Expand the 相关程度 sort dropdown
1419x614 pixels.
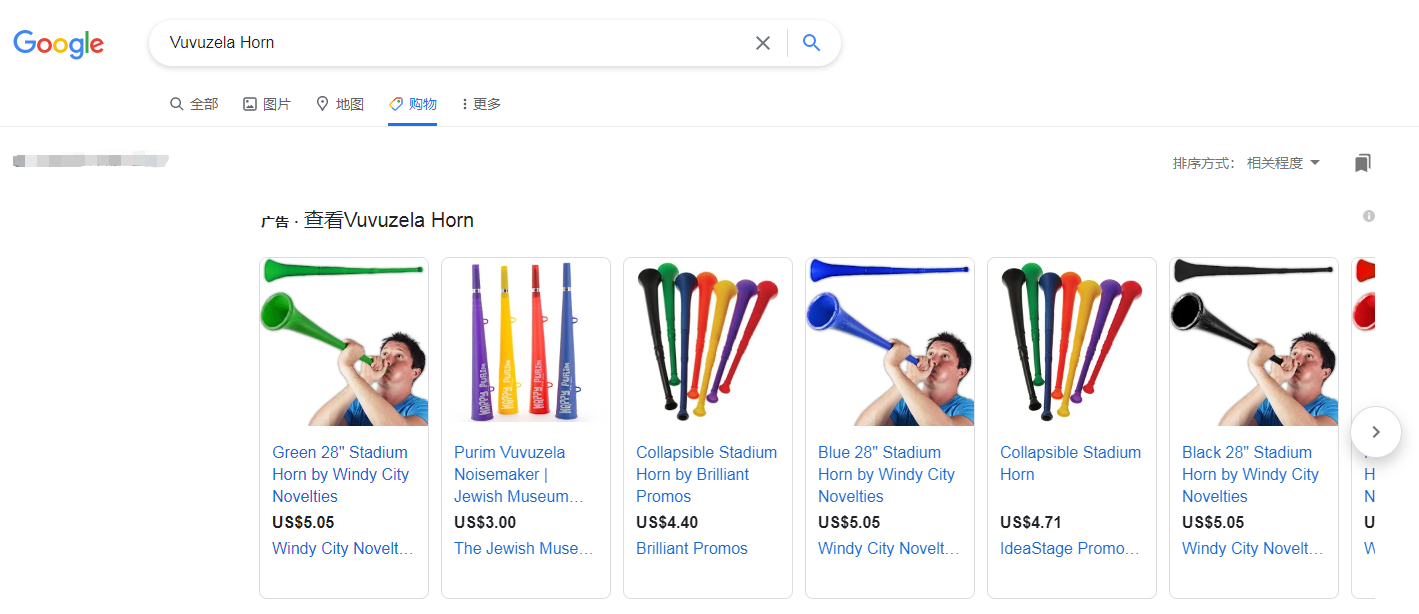(x=1283, y=163)
